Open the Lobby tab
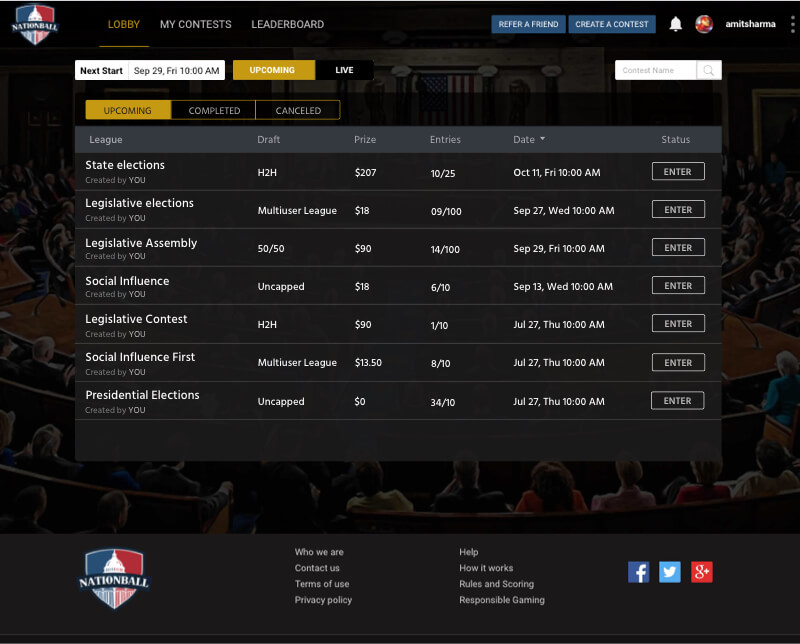The image size is (800, 644). 123,24
